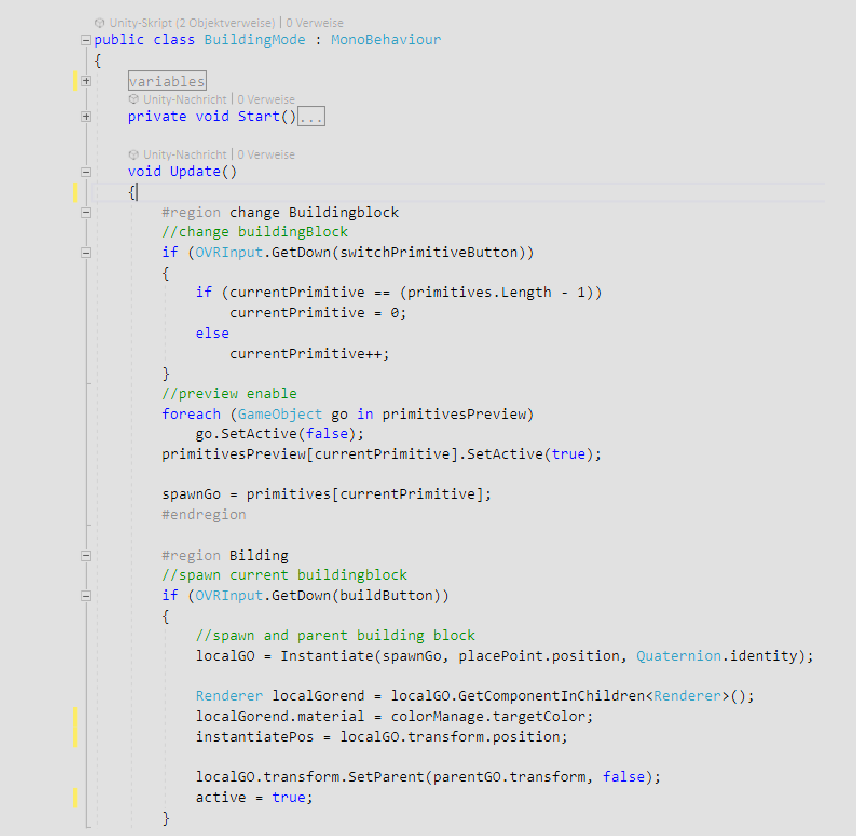
Task: Collapse the switchPrimitiveButton if block
Action: pos(86,253)
